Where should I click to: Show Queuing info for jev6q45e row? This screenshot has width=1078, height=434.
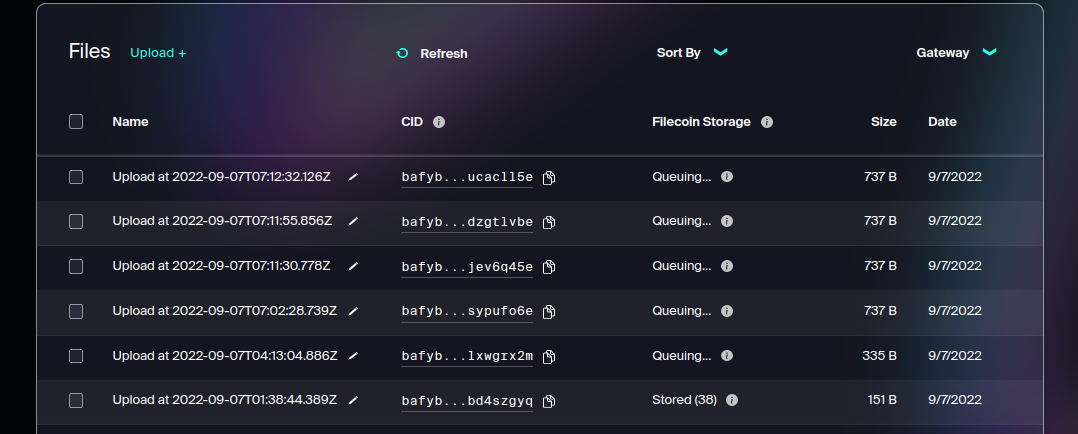pyautogui.click(x=727, y=265)
